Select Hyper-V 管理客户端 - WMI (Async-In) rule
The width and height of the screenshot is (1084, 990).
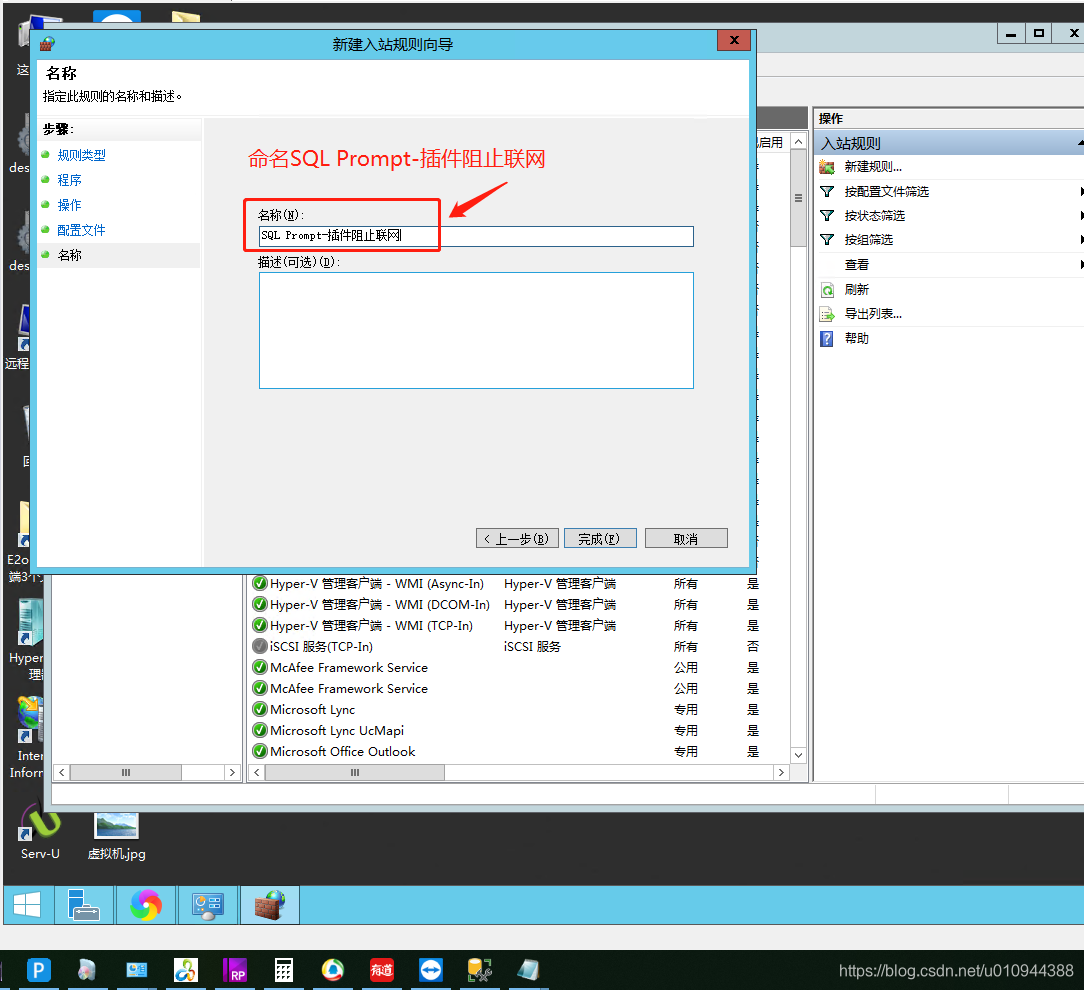(x=377, y=583)
